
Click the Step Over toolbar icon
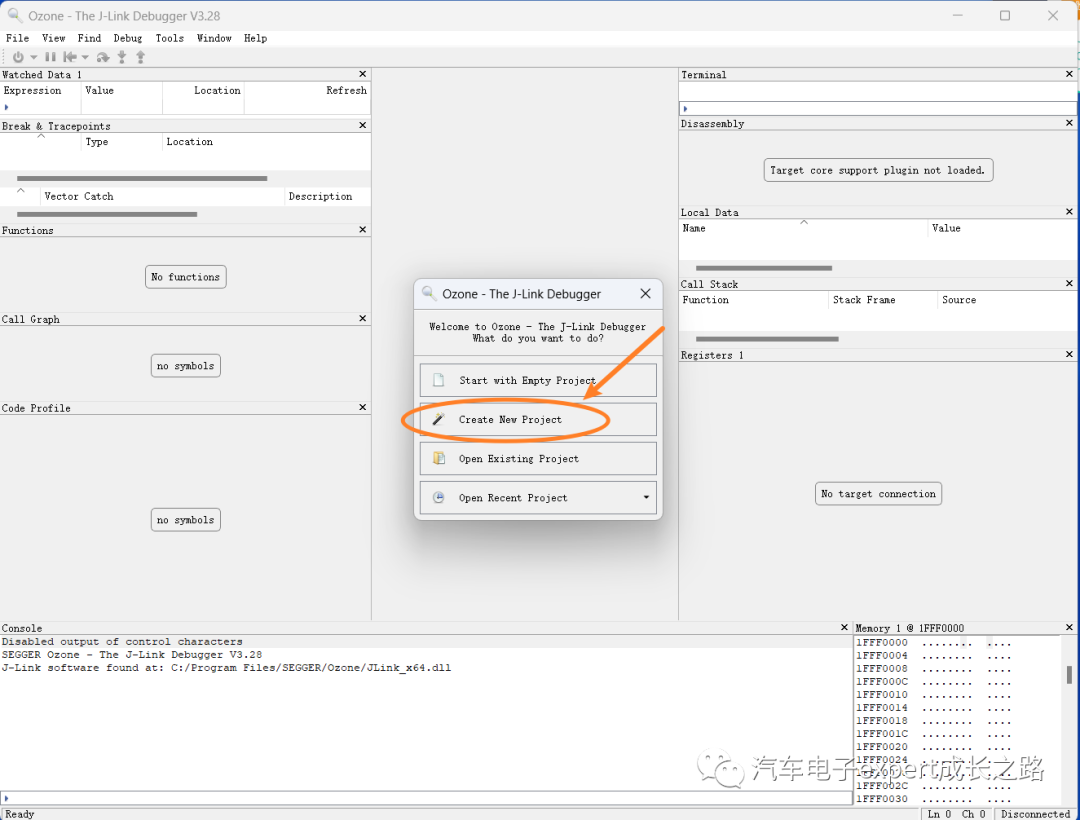103,57
